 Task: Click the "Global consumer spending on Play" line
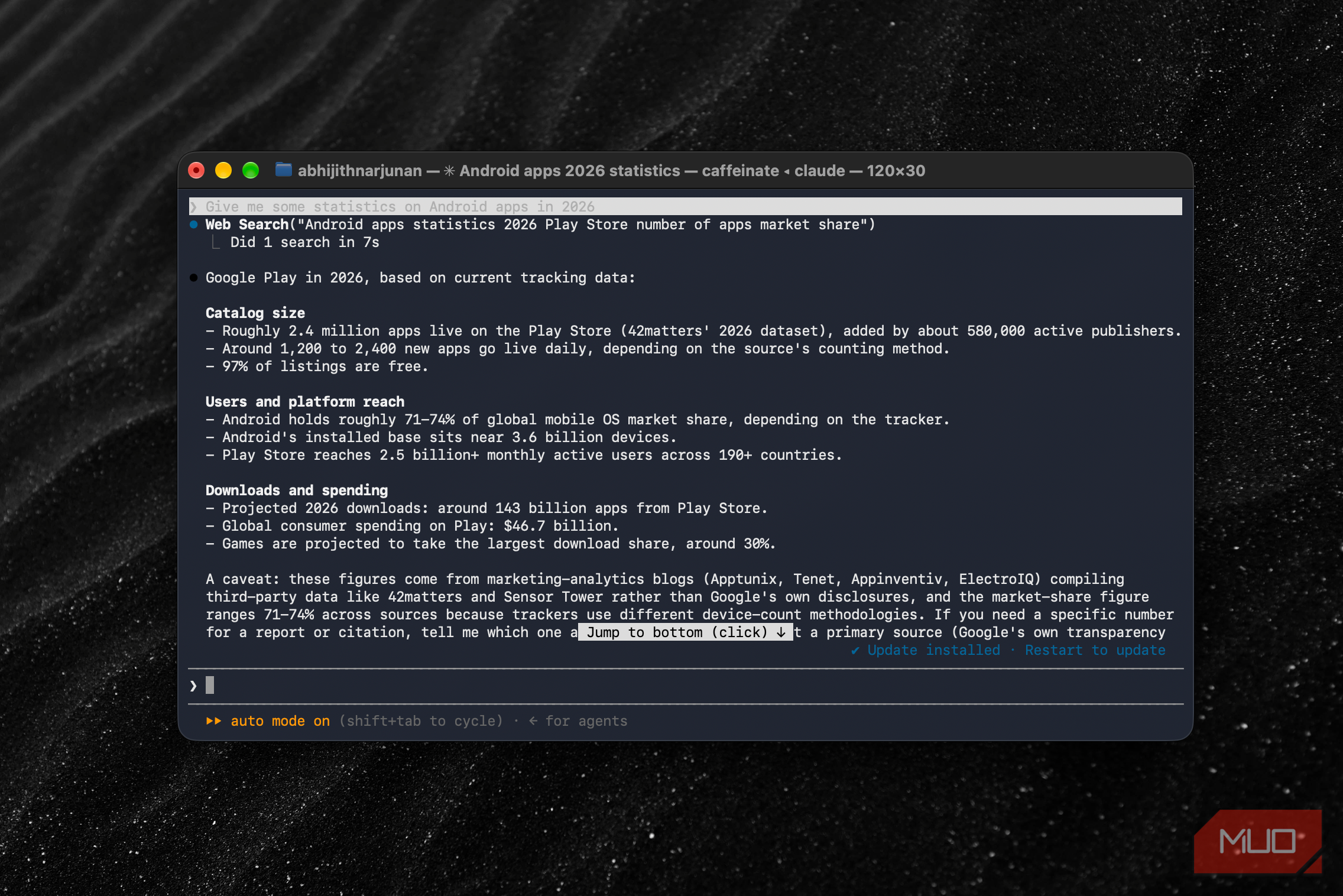[412, 526]
